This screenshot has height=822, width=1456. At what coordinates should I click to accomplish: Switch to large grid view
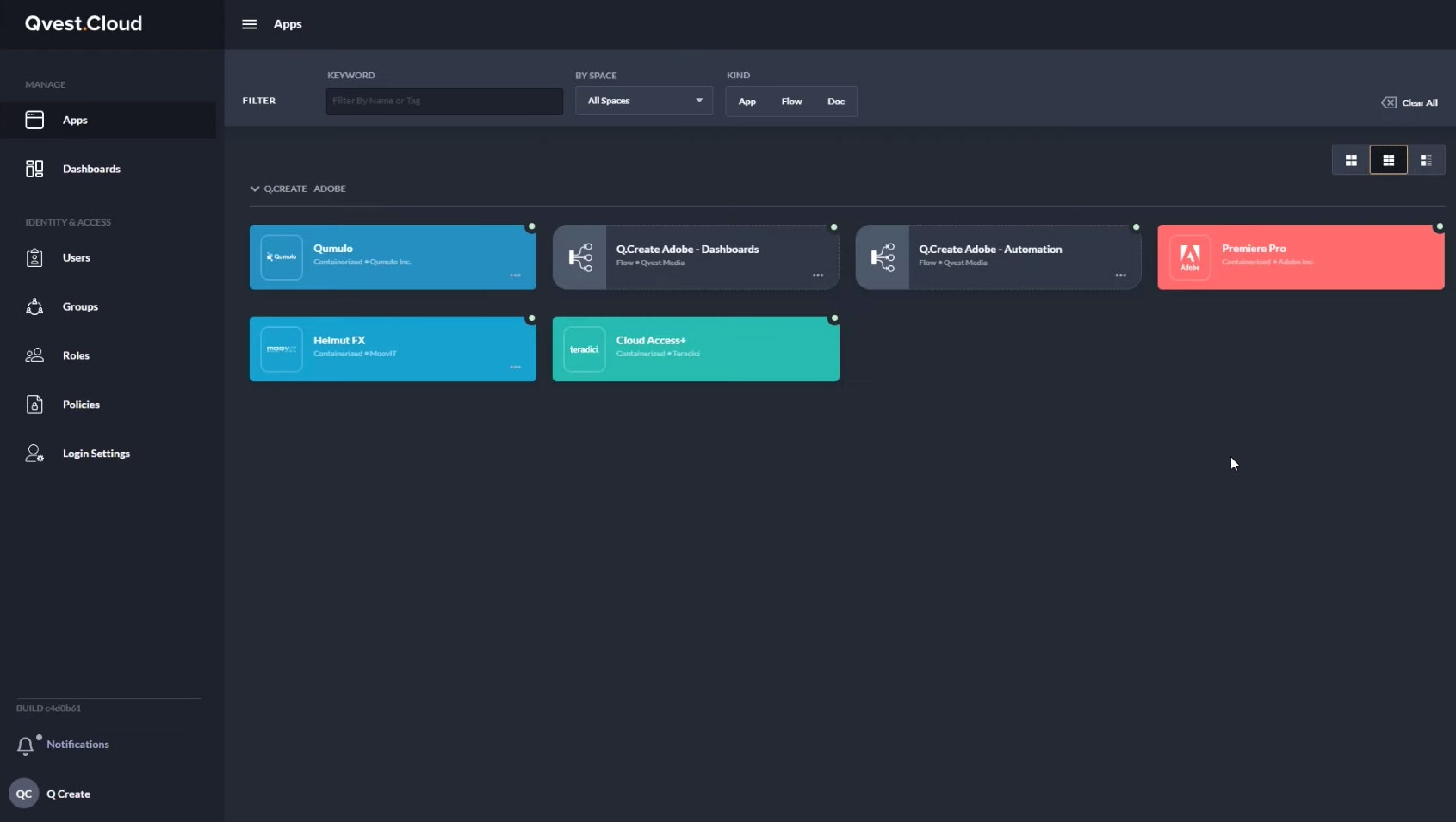coord(1351,160)
